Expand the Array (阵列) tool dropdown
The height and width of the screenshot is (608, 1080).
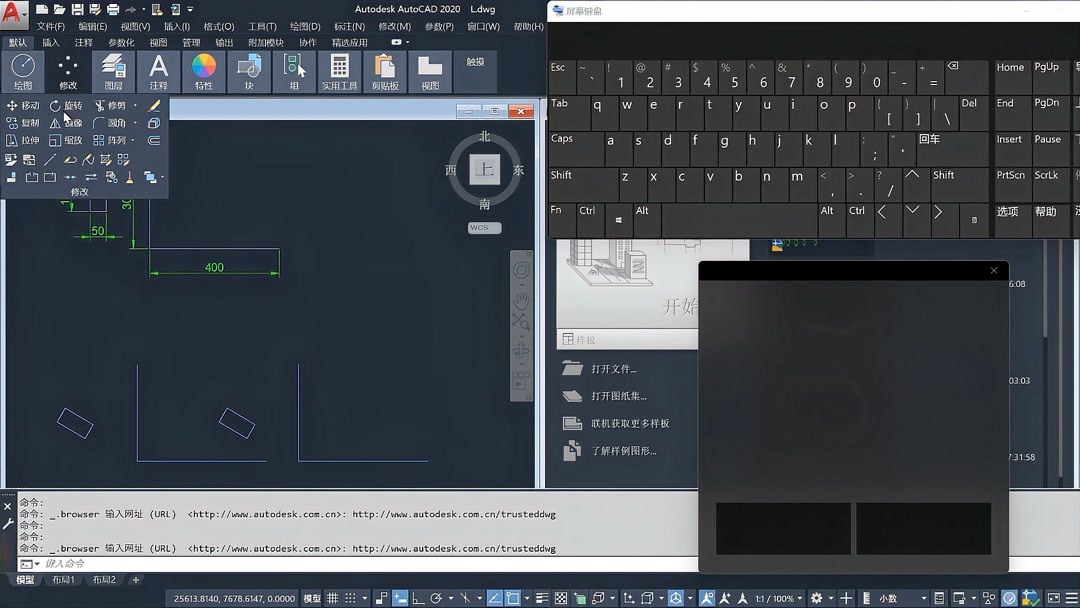pos(132,141)
